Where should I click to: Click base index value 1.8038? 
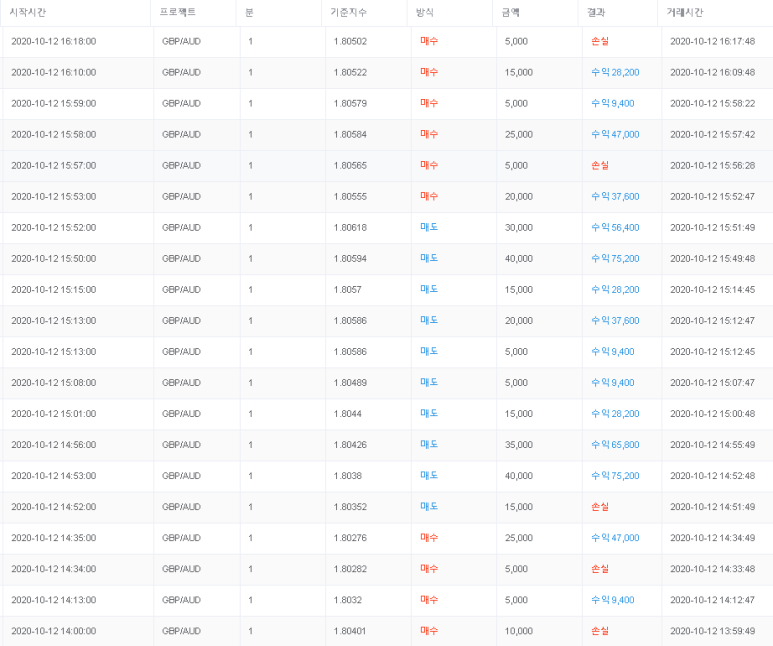pos(348,476)
